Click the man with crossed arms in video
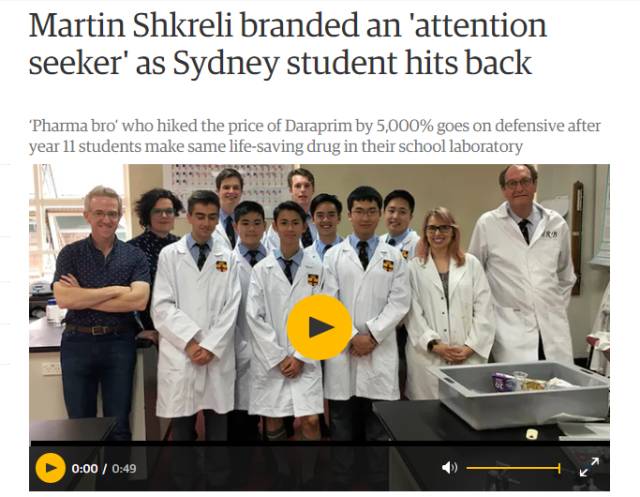The image size is (640, 497). [x=100, y=302]
